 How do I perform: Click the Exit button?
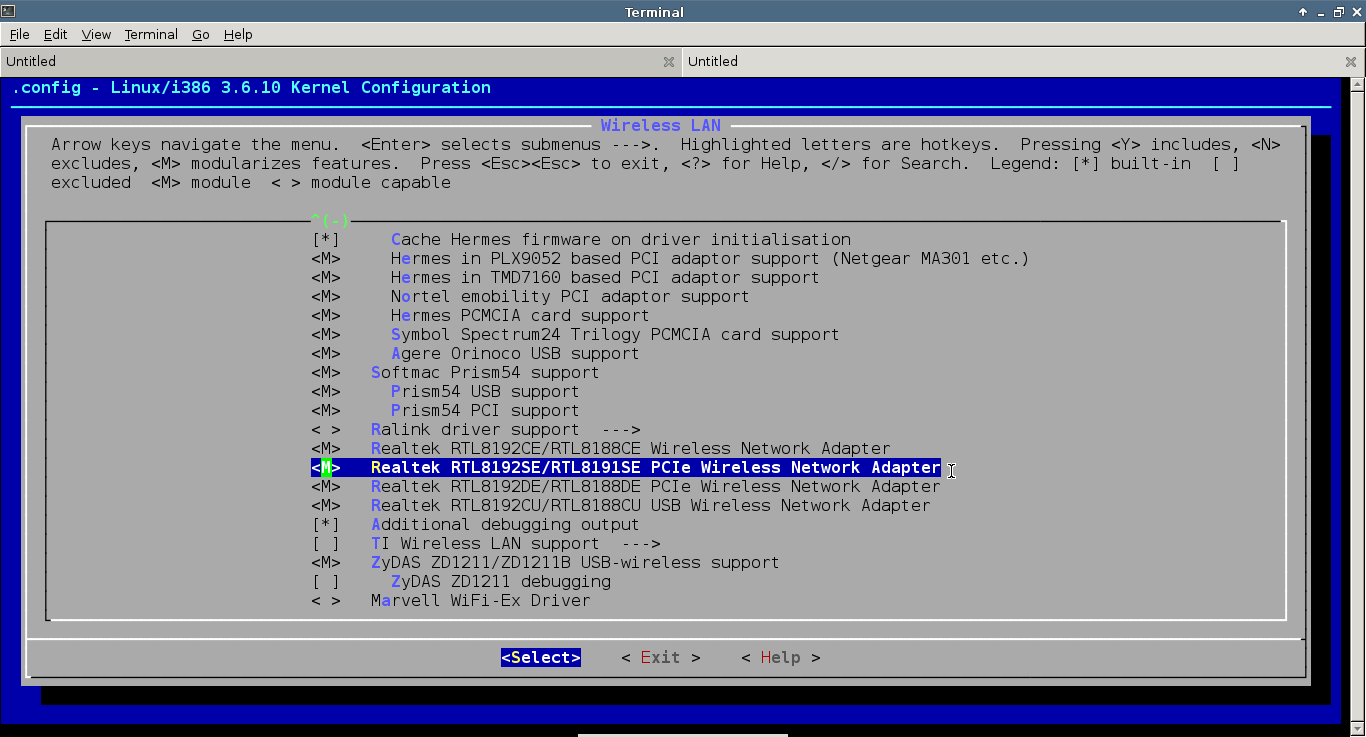coord(661,657)
